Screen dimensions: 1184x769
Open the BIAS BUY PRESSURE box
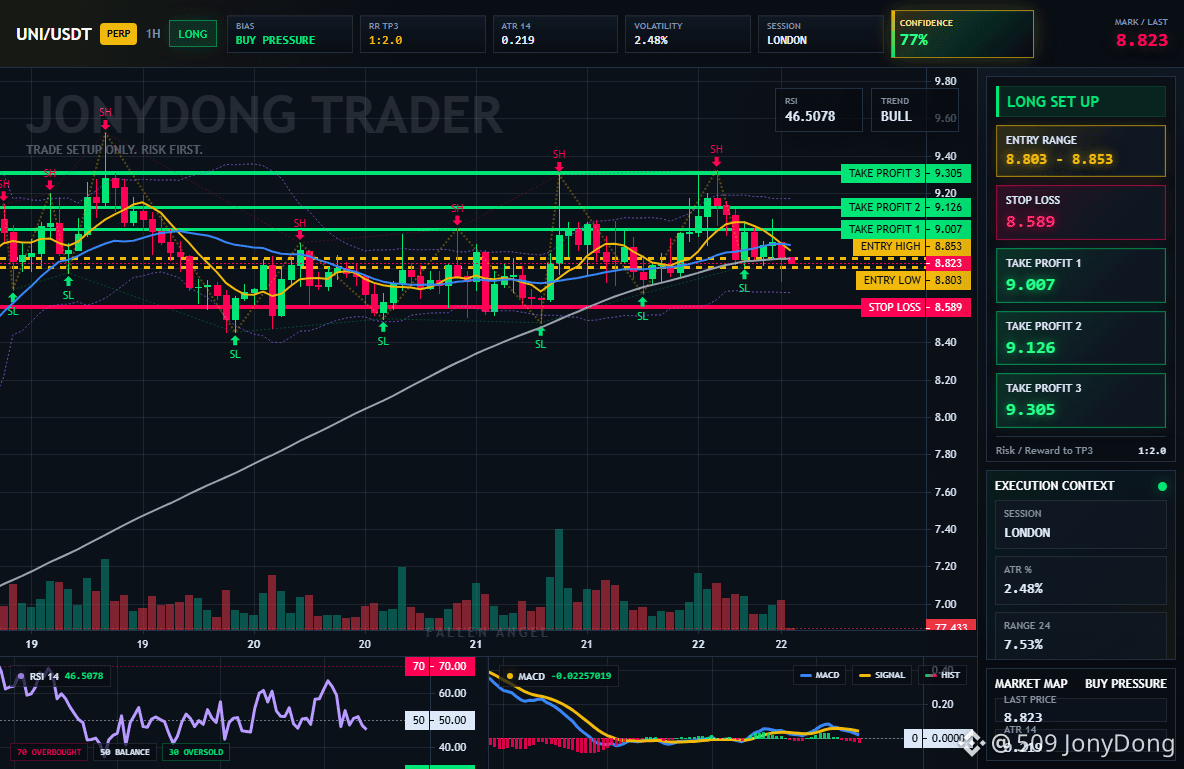(x=290, y=33)
